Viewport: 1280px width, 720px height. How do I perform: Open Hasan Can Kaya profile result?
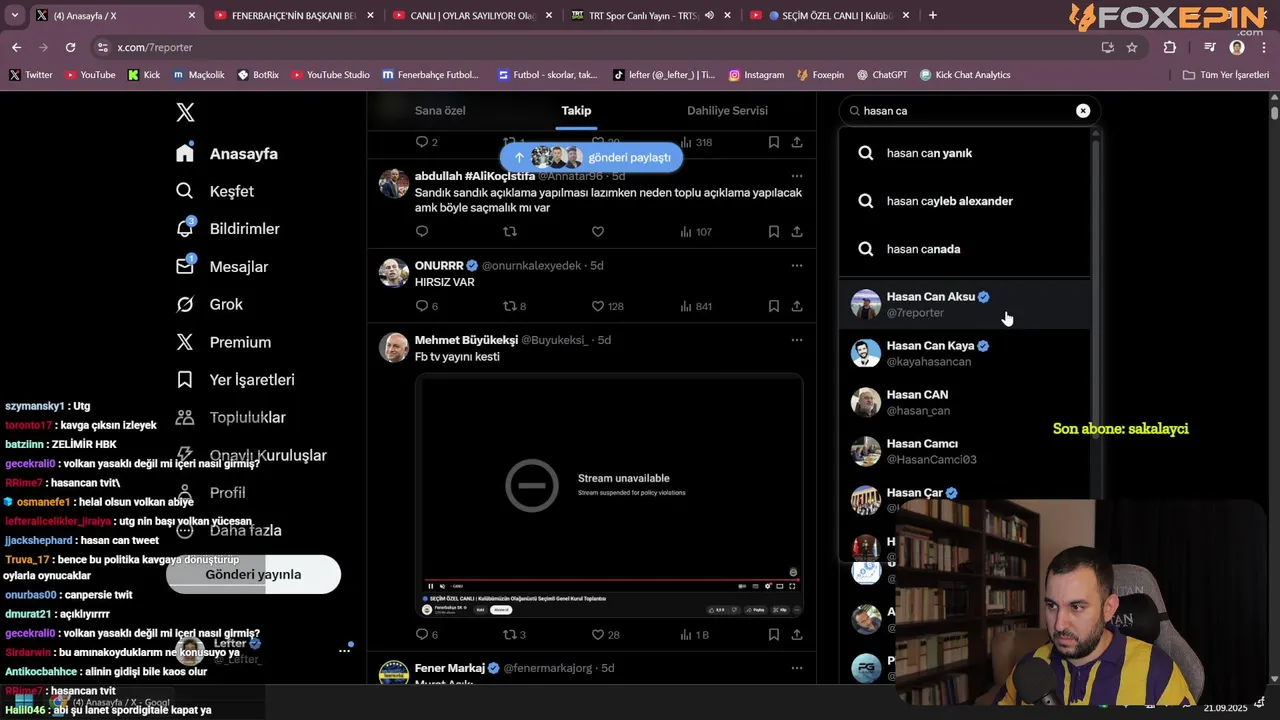[965, 353]
